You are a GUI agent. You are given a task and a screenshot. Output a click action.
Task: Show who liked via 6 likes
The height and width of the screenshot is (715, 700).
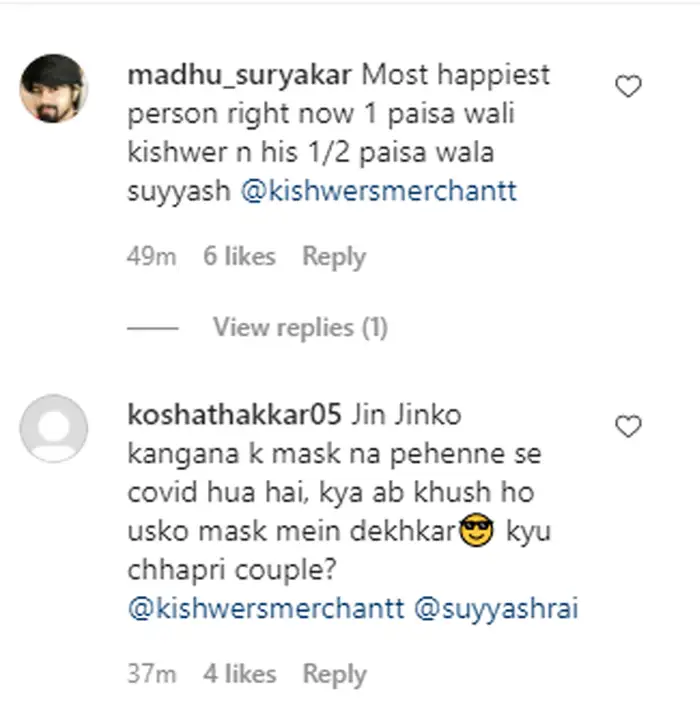pyautogui.click(x=240, y=257)
